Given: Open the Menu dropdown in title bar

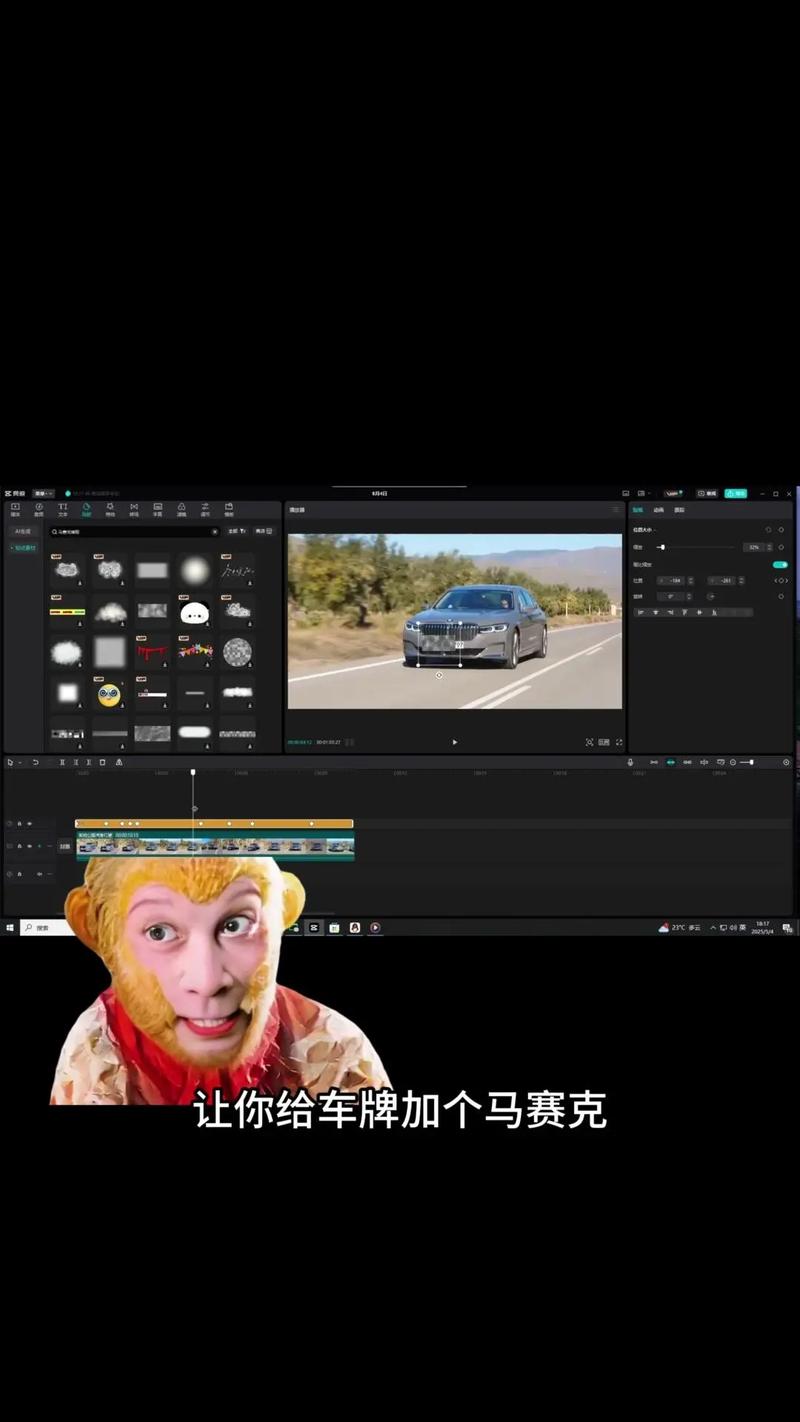Looking at the screenshot, I should tap(44, 493).
